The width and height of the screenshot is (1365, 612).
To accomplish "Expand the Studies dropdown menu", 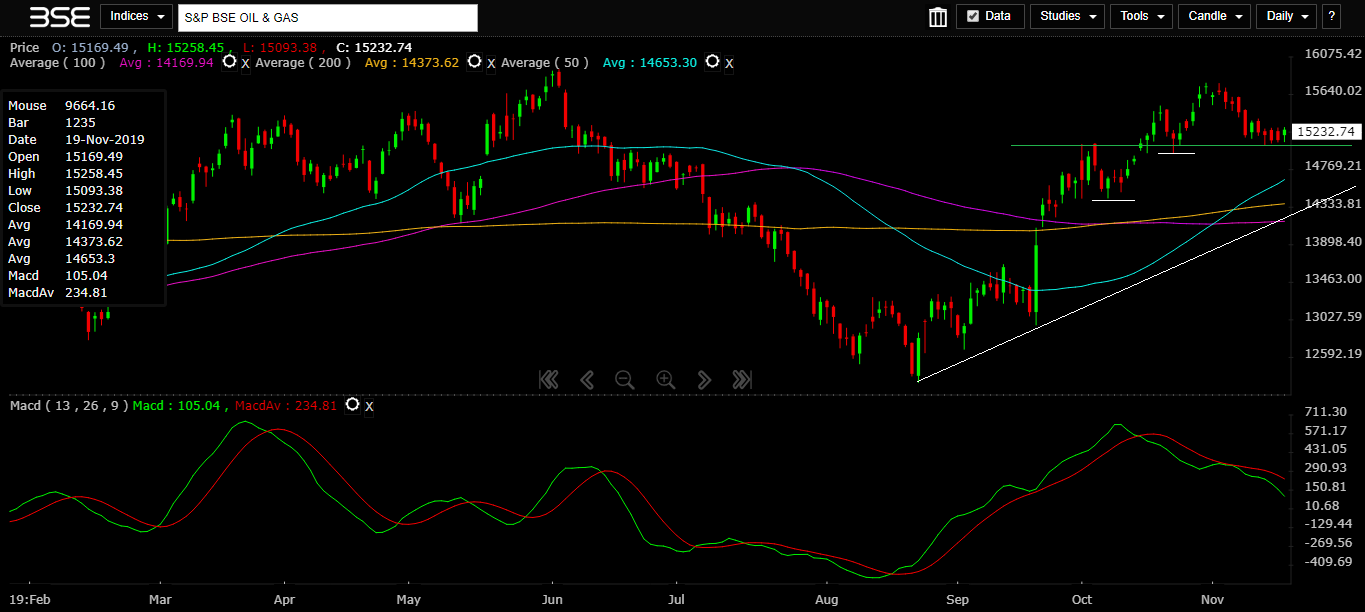I will 1067,16.
